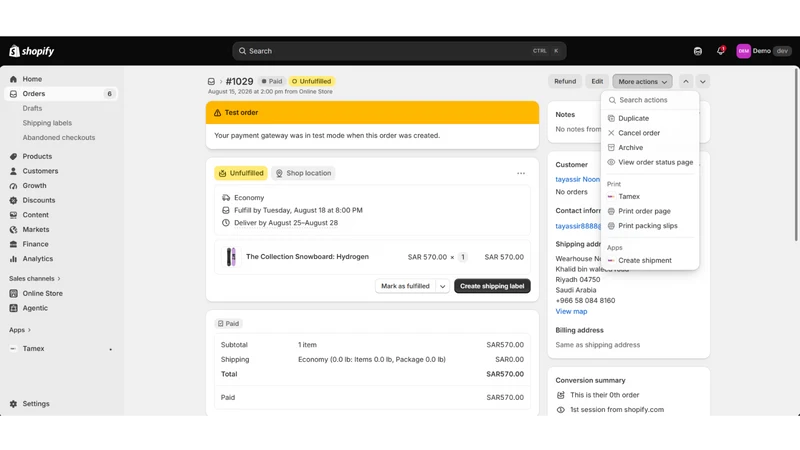Open Drafts under Orders

tap(32, 108)
